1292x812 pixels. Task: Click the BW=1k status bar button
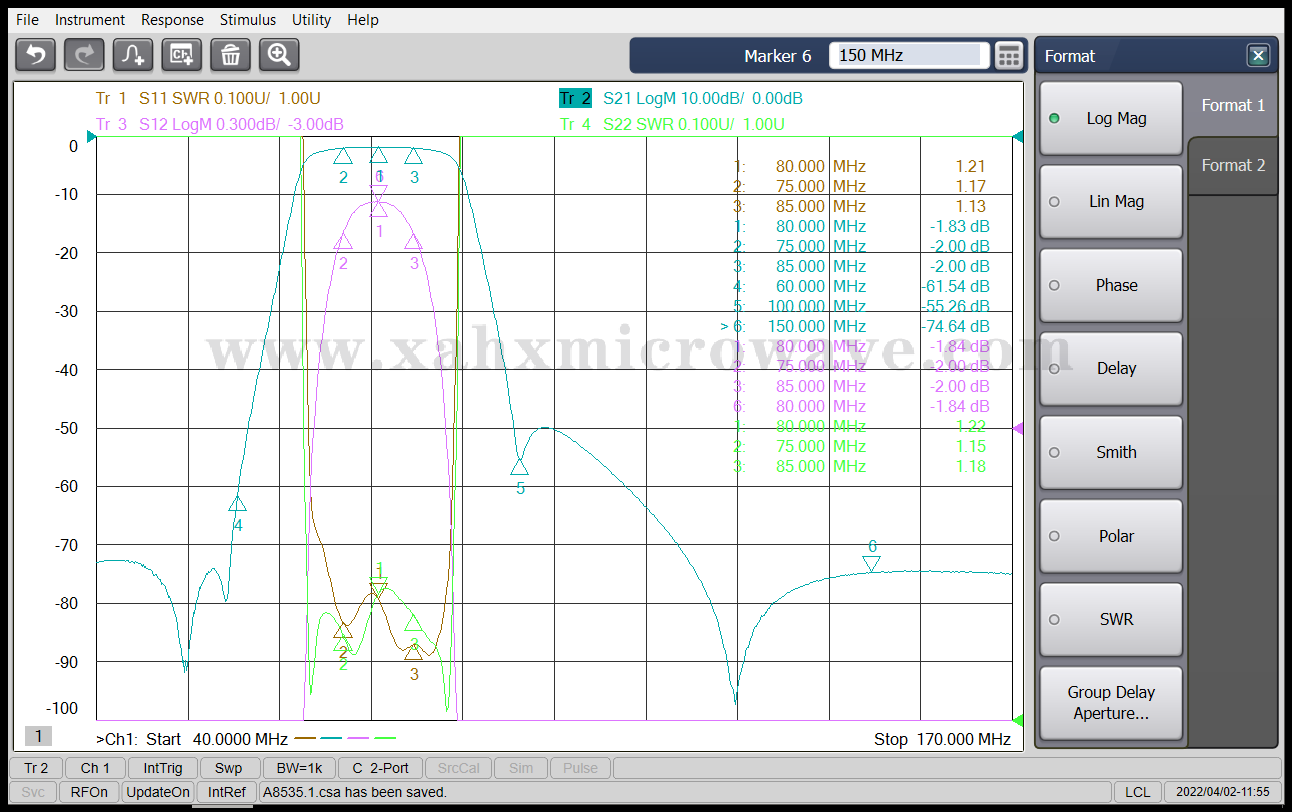(x=301, y=768)
